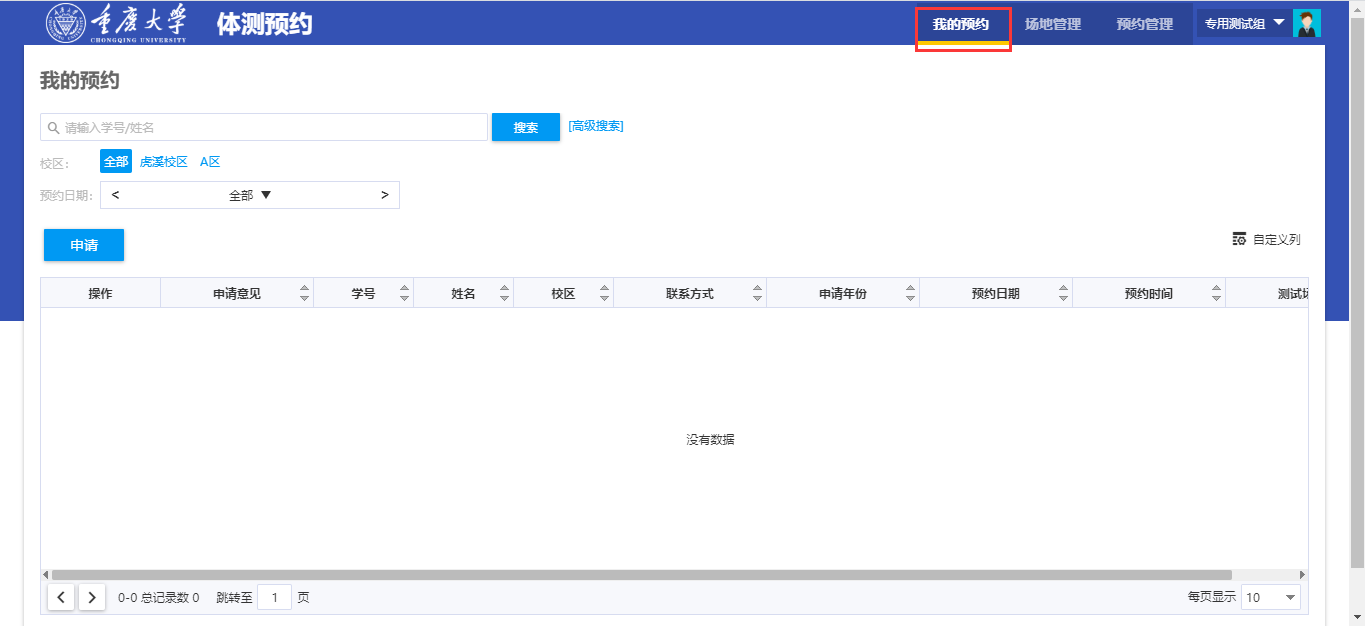Open the user avatar profile icon
Screen dimensions: 1365x626
pyautogui.click(x=1306, y=23)
